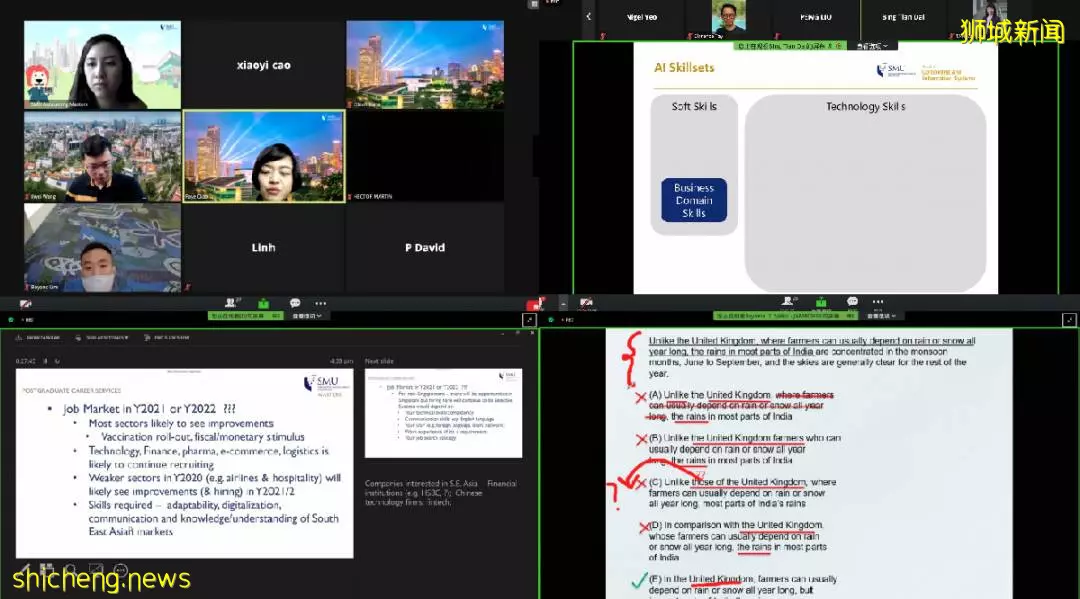Image resolution: width=1080 pixels, height=599 pixels.
Task: Open chat bubble in gallery-view meeting toolbar
Action: pos(295,303)
